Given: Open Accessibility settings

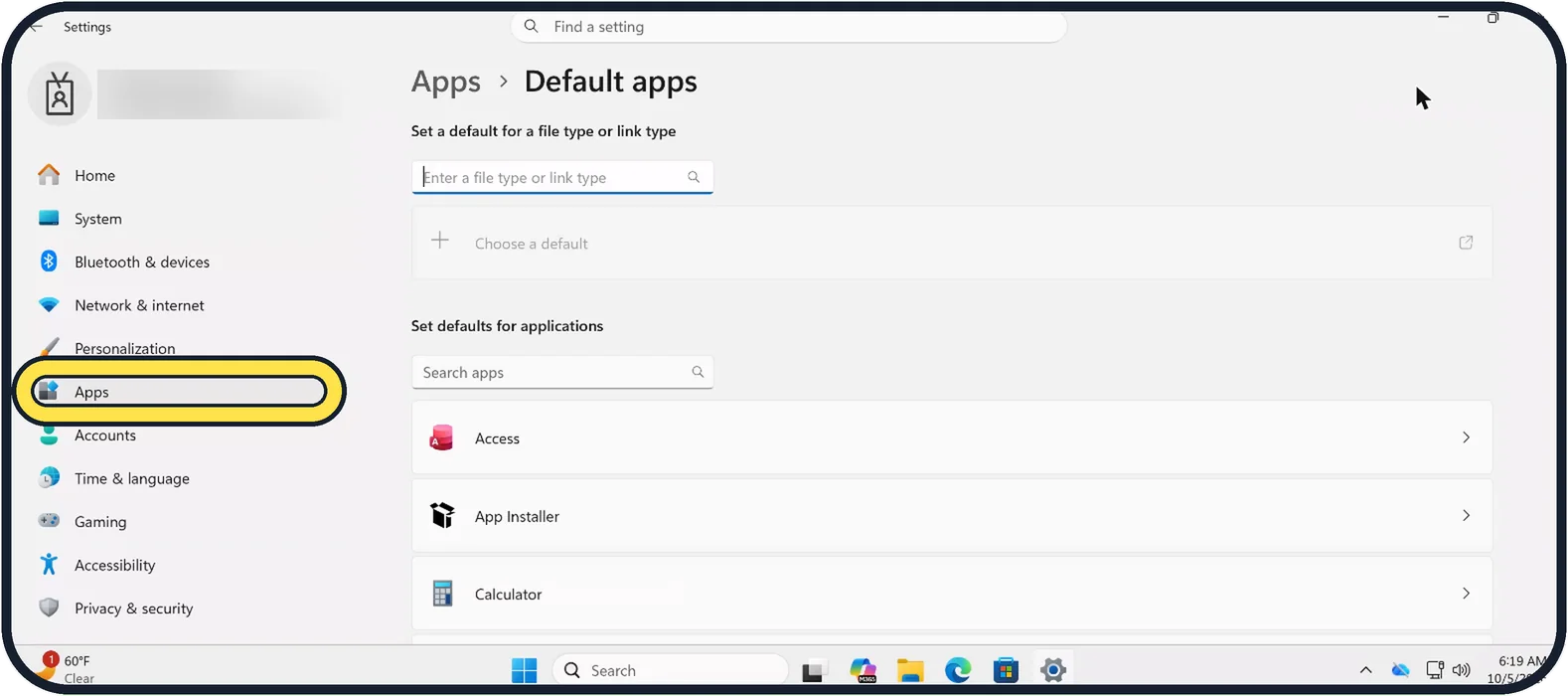Looking at the screenshot, I should [x=114, y=565].
